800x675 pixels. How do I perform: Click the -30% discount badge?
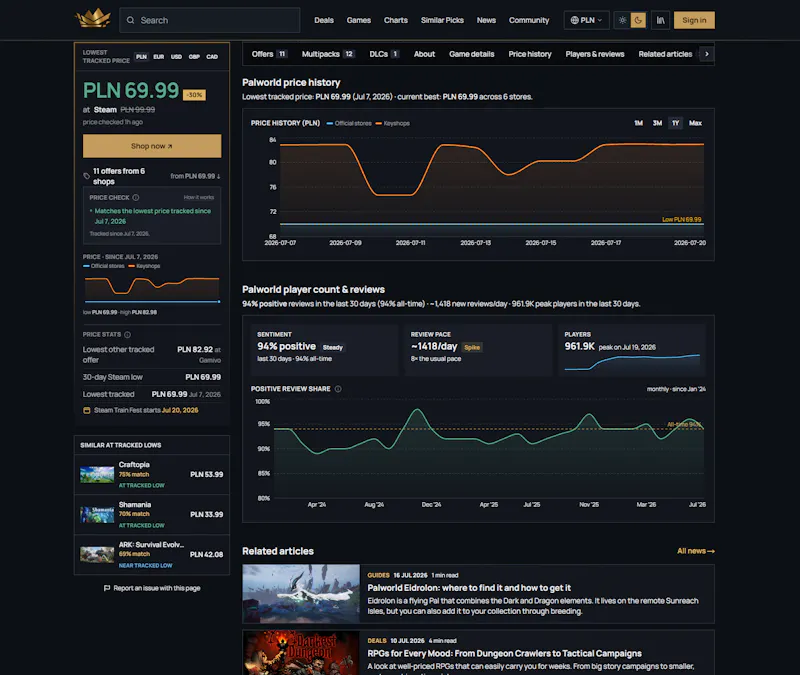pos(194,95)
